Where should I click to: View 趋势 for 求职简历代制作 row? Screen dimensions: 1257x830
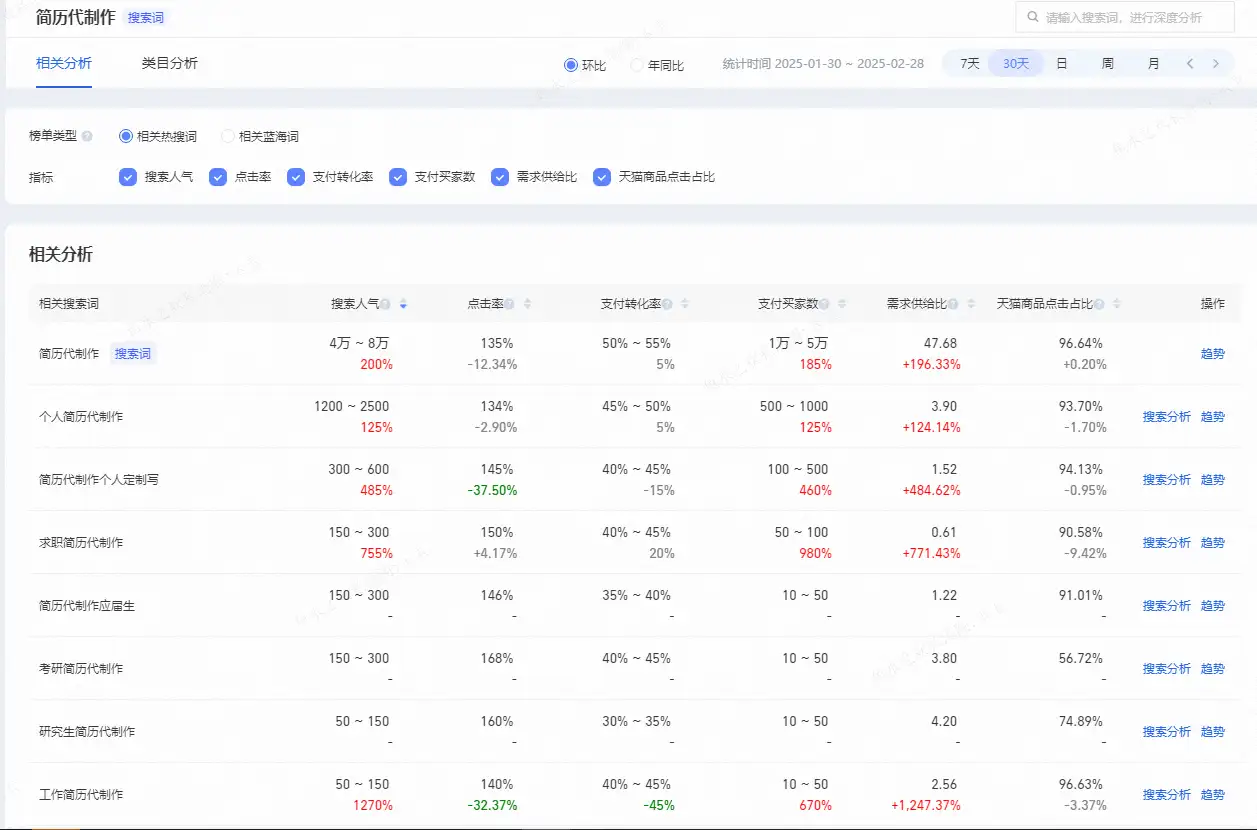[1212, 543]
